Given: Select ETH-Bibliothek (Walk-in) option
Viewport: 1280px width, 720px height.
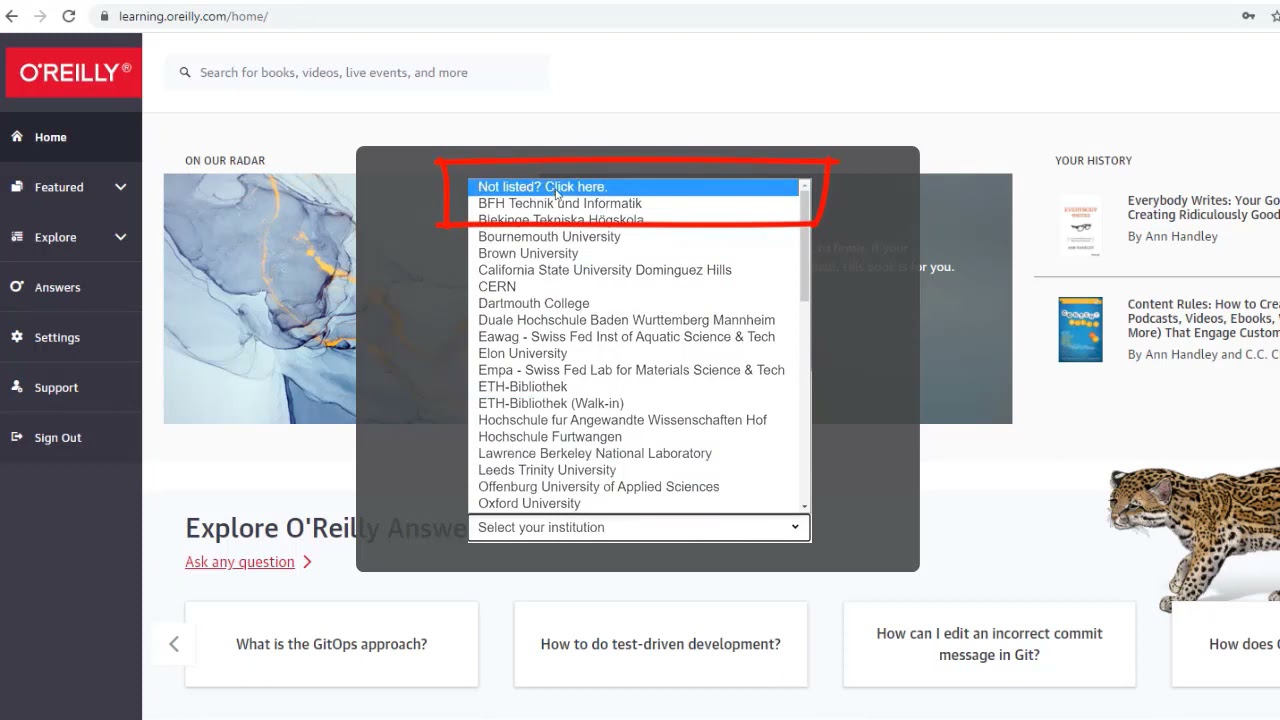Looking at the screenshot, I should (x=633, y=403).
